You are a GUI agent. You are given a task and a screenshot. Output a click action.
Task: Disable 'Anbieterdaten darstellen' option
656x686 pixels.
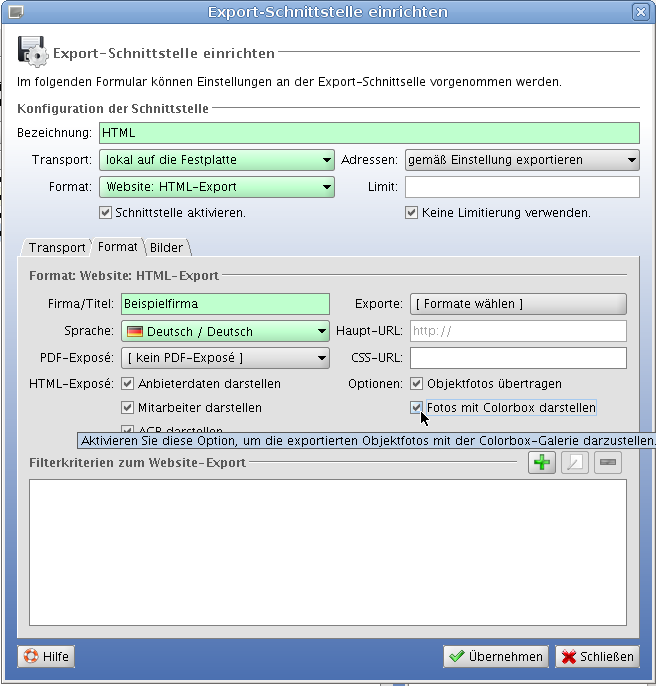(x=128, y=384)
